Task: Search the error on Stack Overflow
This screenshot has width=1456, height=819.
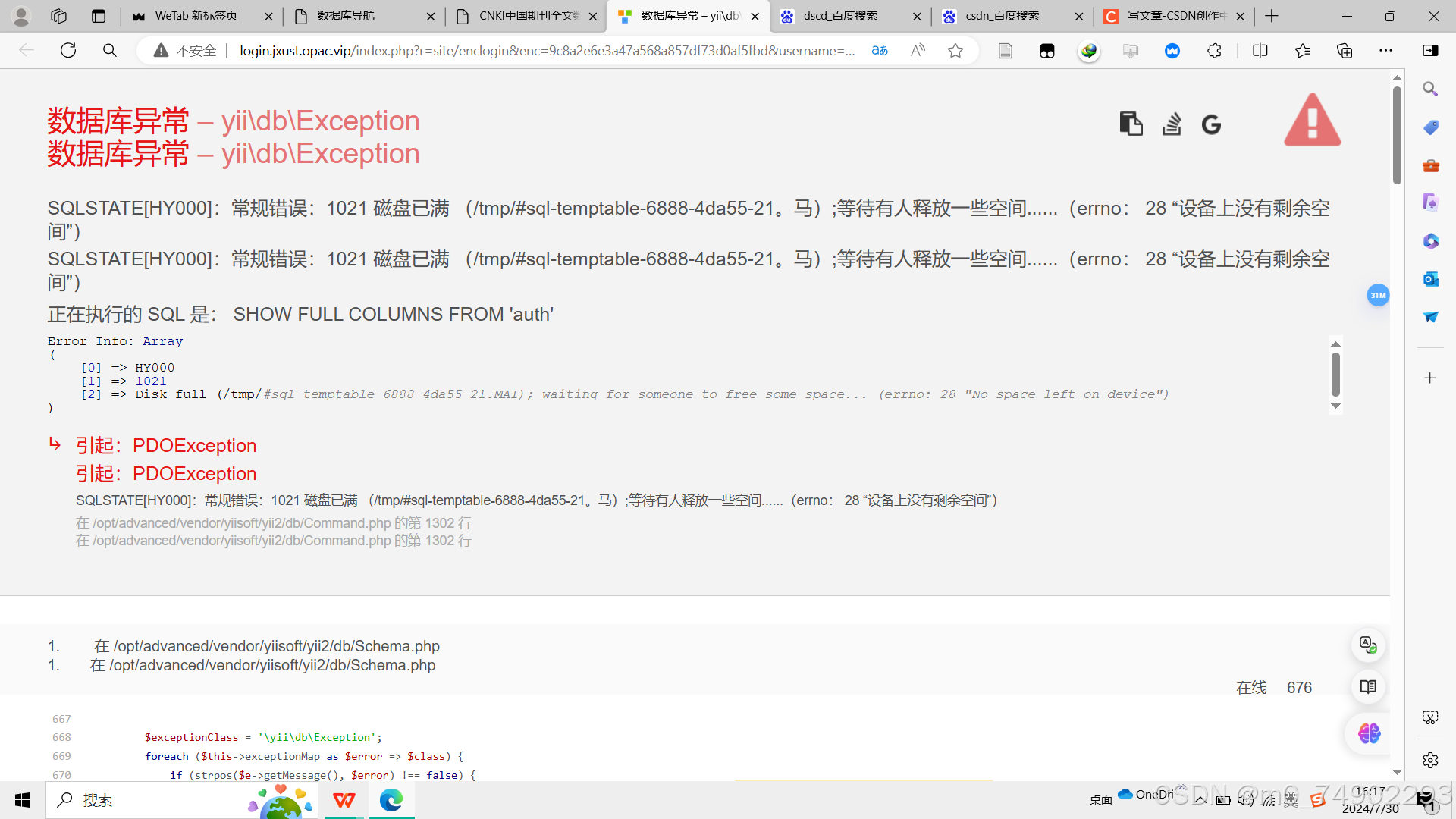Action: (1172, 124)
